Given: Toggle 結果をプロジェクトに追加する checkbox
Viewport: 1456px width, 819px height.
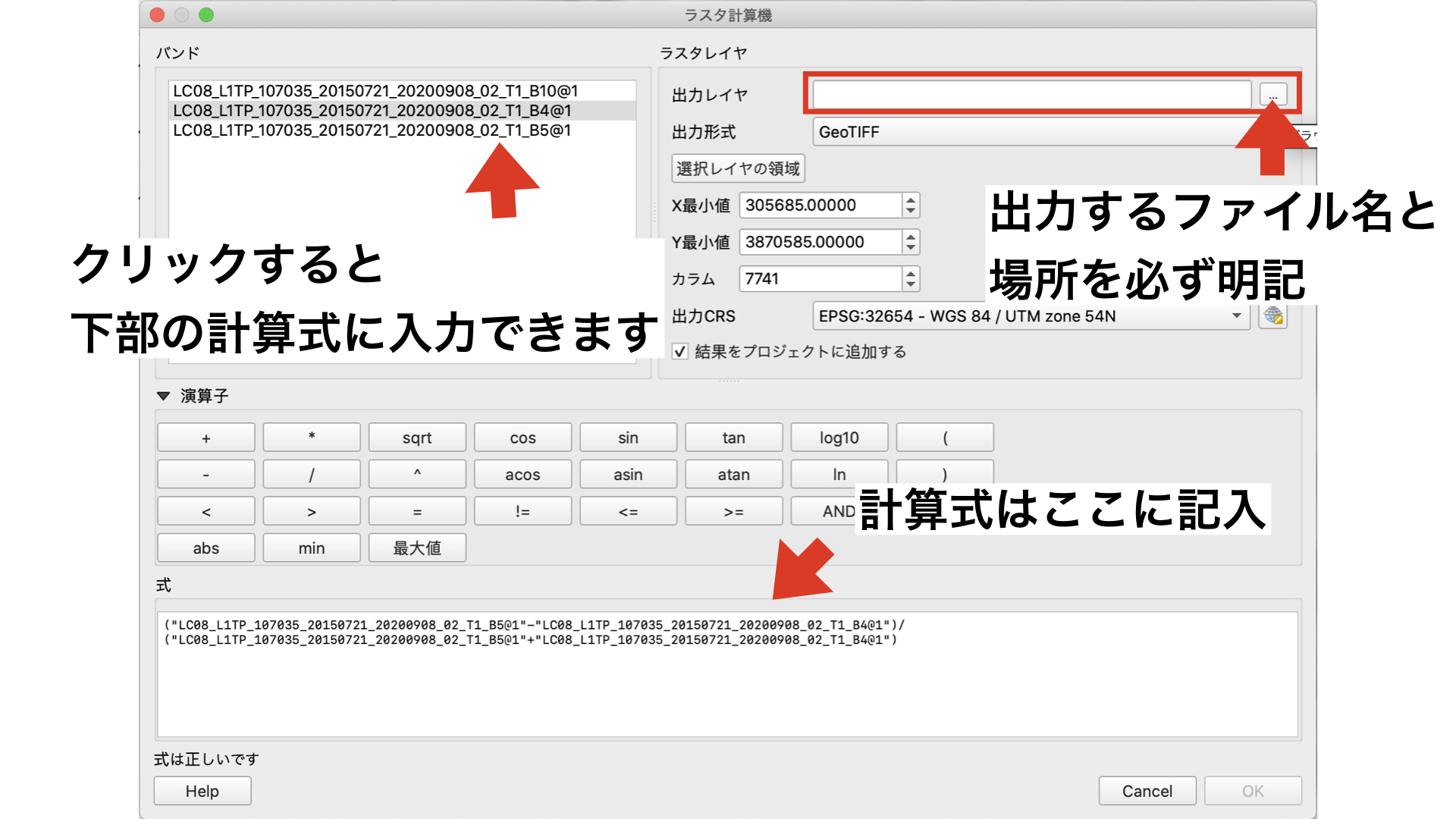Looking at the screenshot, I should click(x=680, y=352).
